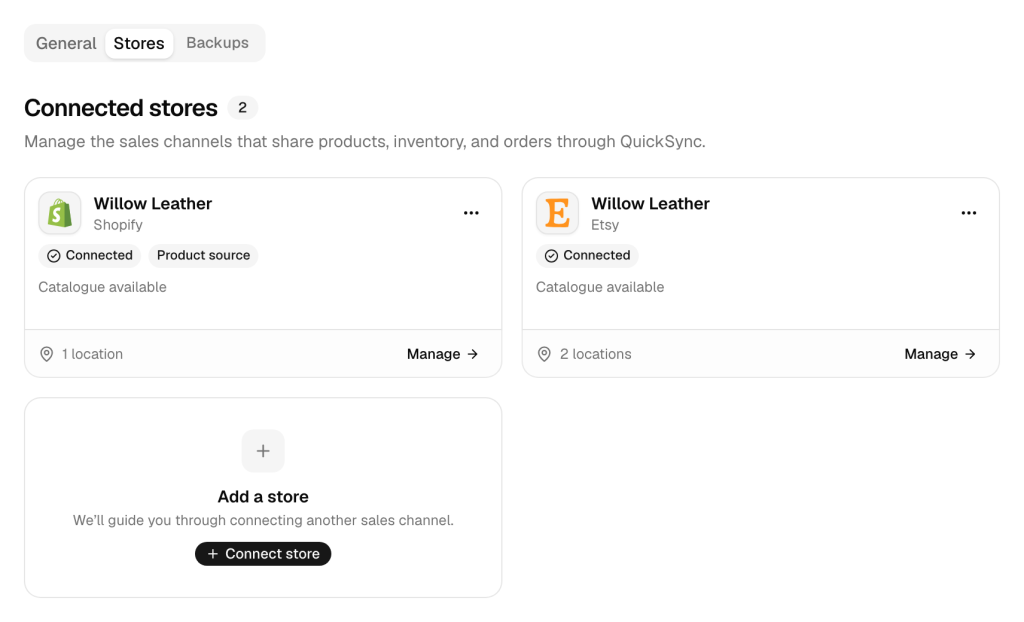Click the connected stores count badge 2
Image resolution: width=1024 pixels, height=622 pixels.
242,108
